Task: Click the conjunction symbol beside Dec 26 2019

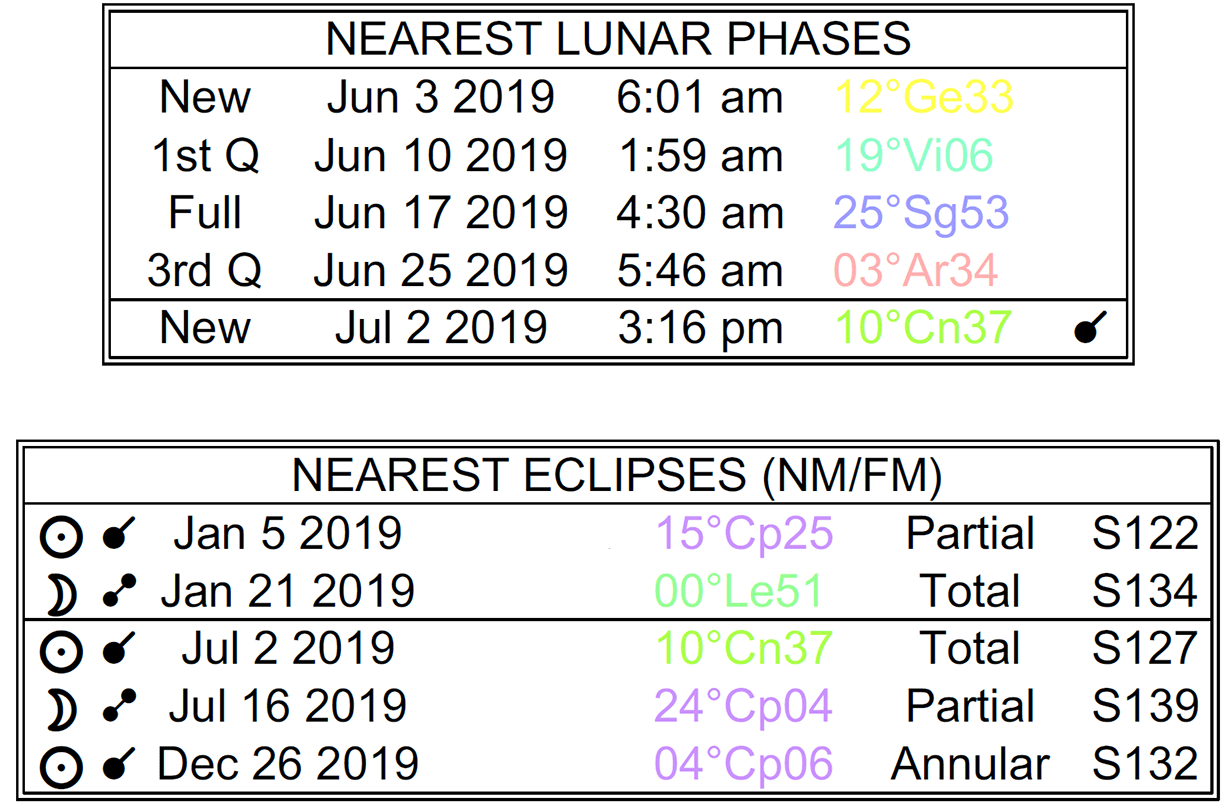Action: [x=120, y=767]
